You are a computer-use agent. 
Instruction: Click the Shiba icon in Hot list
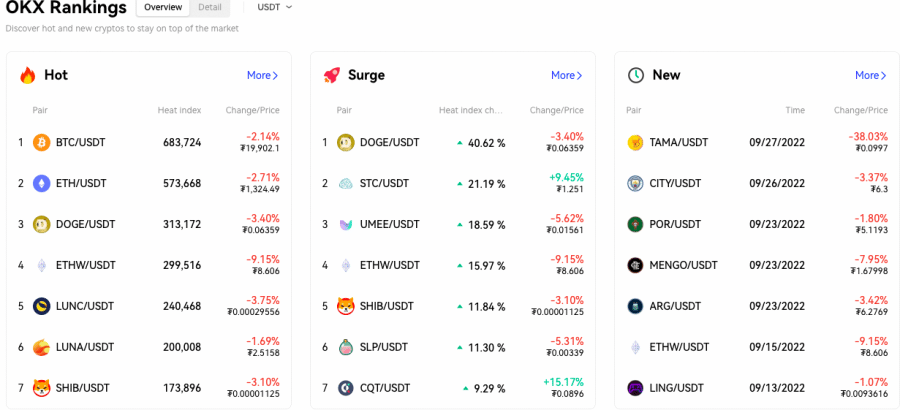tap(41, 388)
